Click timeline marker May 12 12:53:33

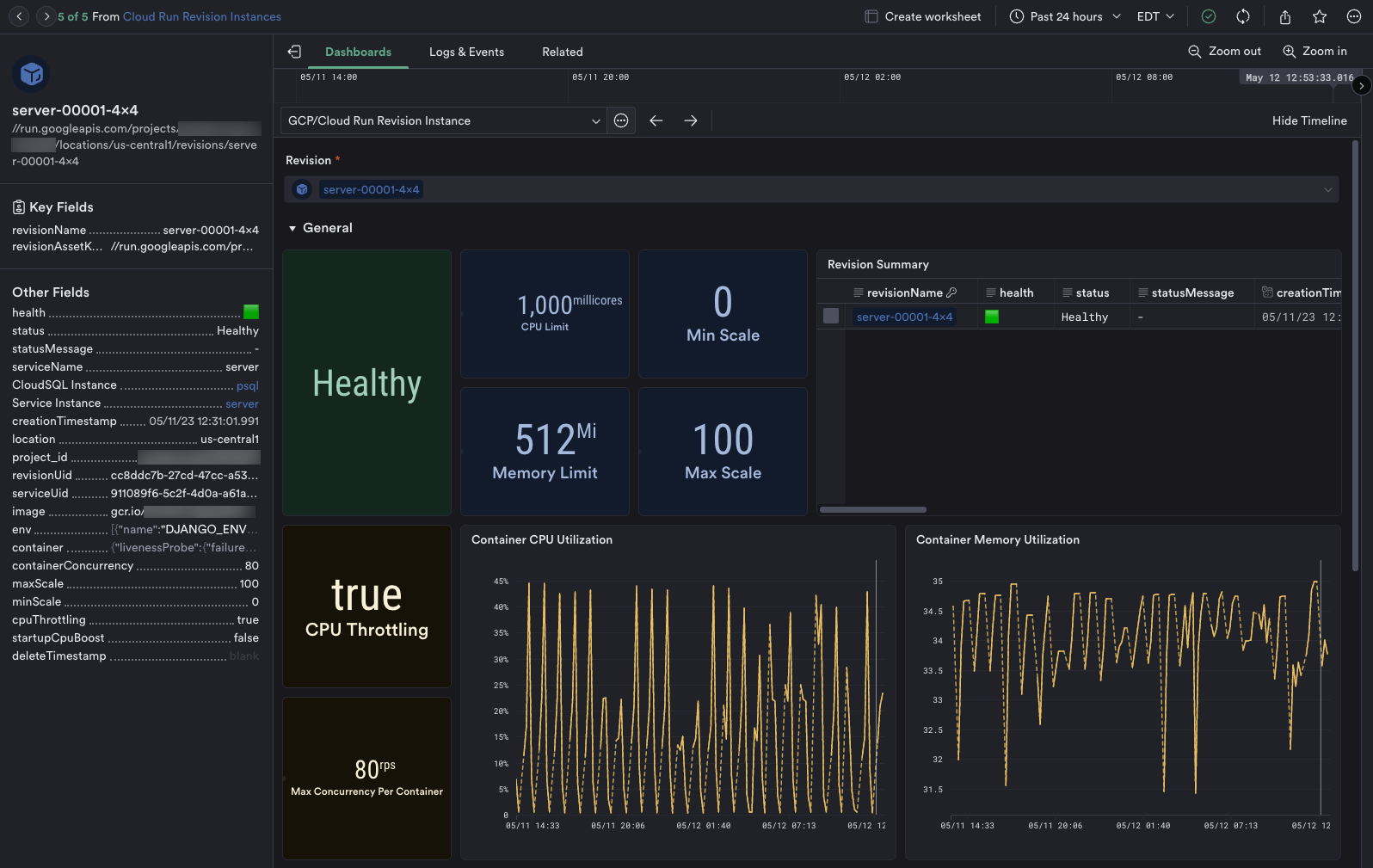point(1299,77)
